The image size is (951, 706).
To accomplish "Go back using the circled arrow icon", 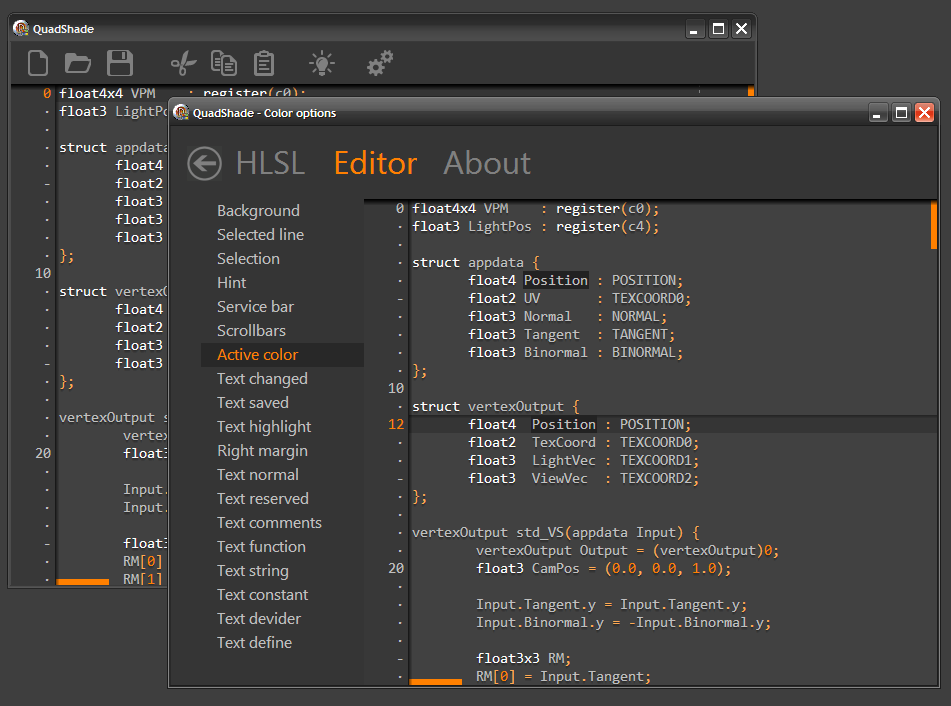I will (204, 164).
